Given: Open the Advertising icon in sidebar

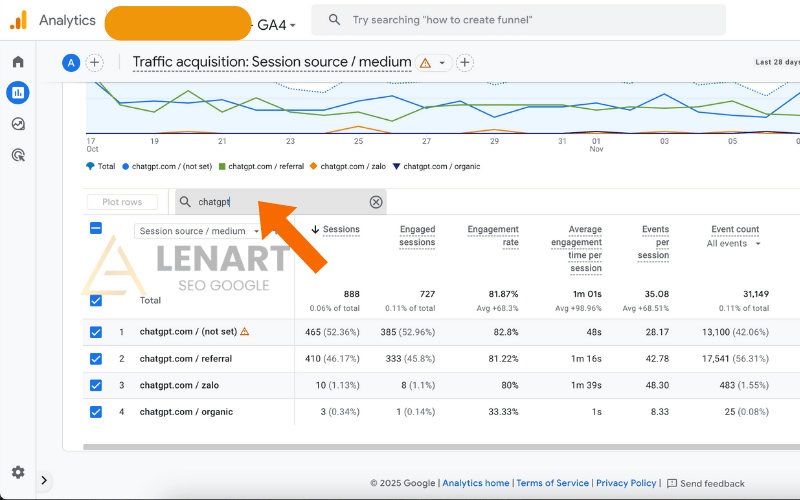Looking at the screenshot, I should tap(17, 155).
